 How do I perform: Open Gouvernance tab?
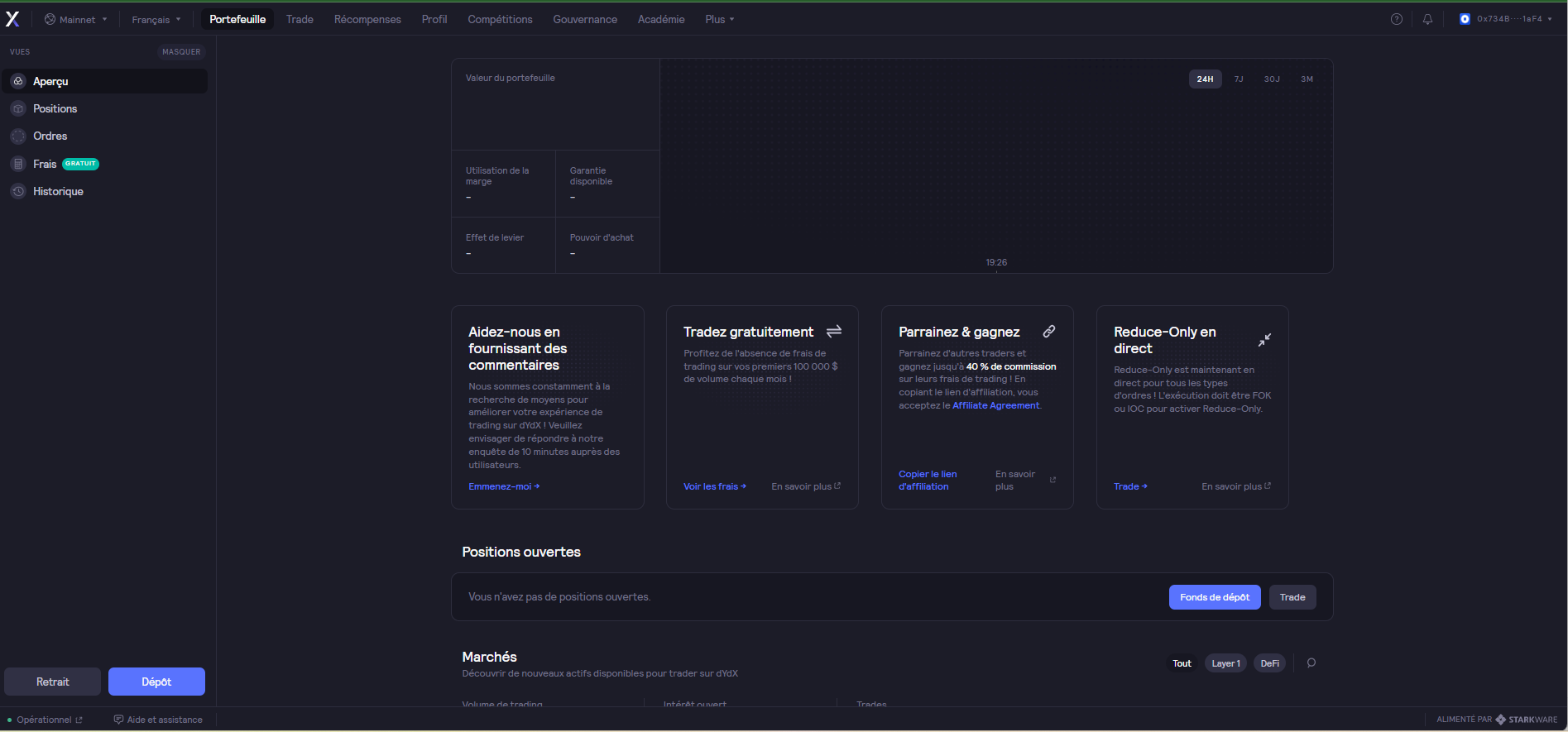click(585, 19)
